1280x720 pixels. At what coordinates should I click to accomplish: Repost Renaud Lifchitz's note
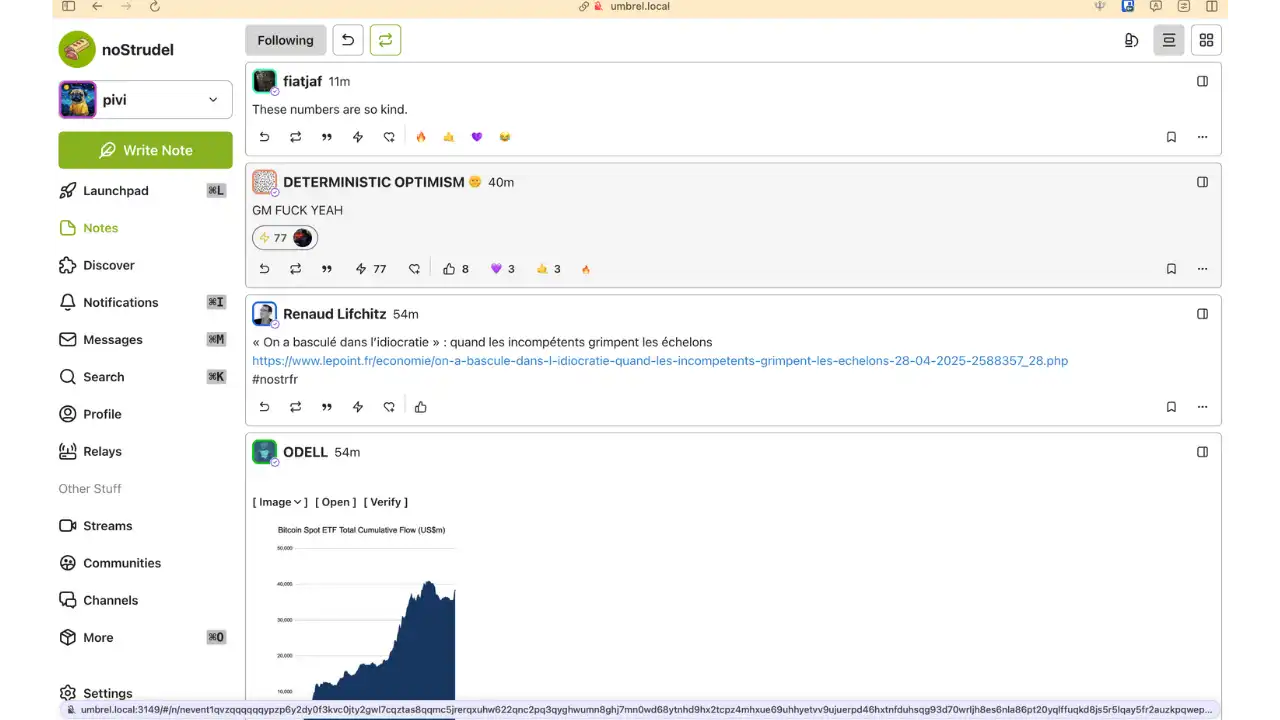(x=295, y=407)
